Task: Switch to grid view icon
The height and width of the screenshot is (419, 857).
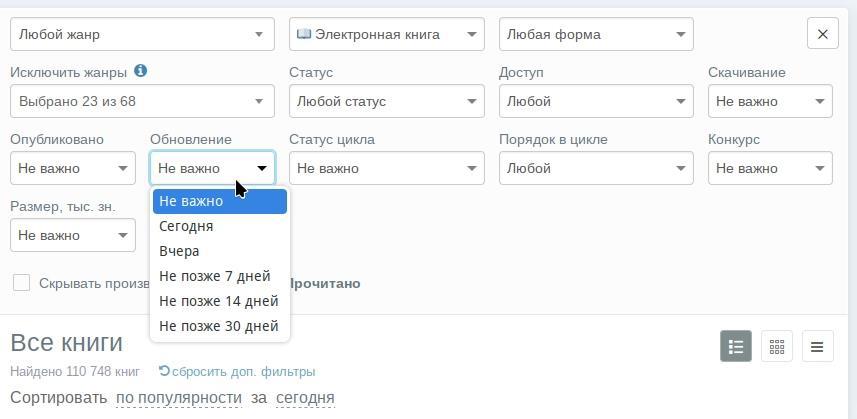Action: (x=777, y=347)
